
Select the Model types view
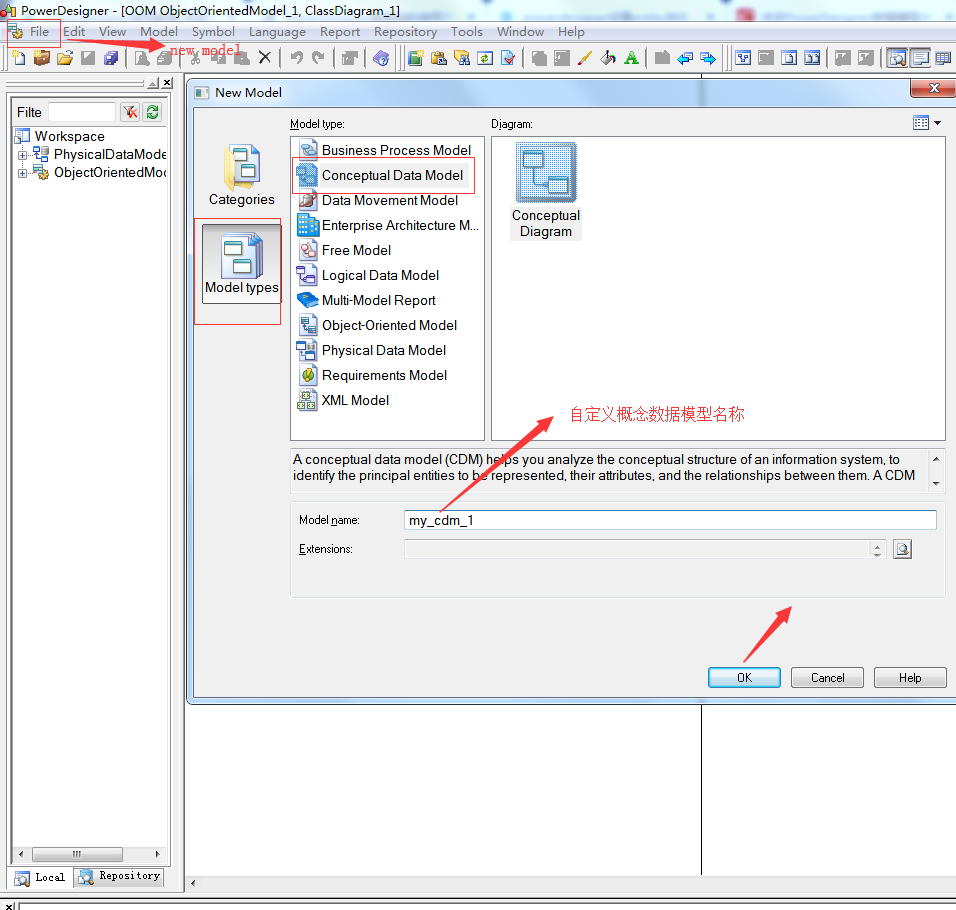pos(241,263)
